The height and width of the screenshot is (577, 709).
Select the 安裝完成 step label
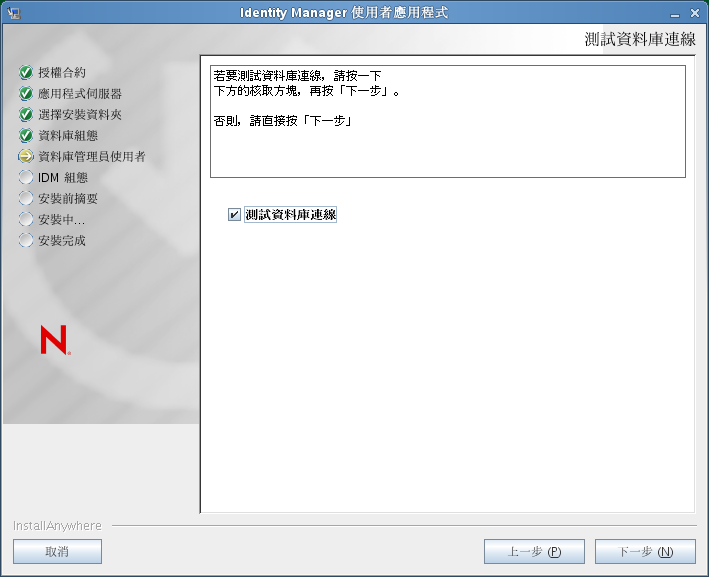pyautogui.click(x=62, y=240)
